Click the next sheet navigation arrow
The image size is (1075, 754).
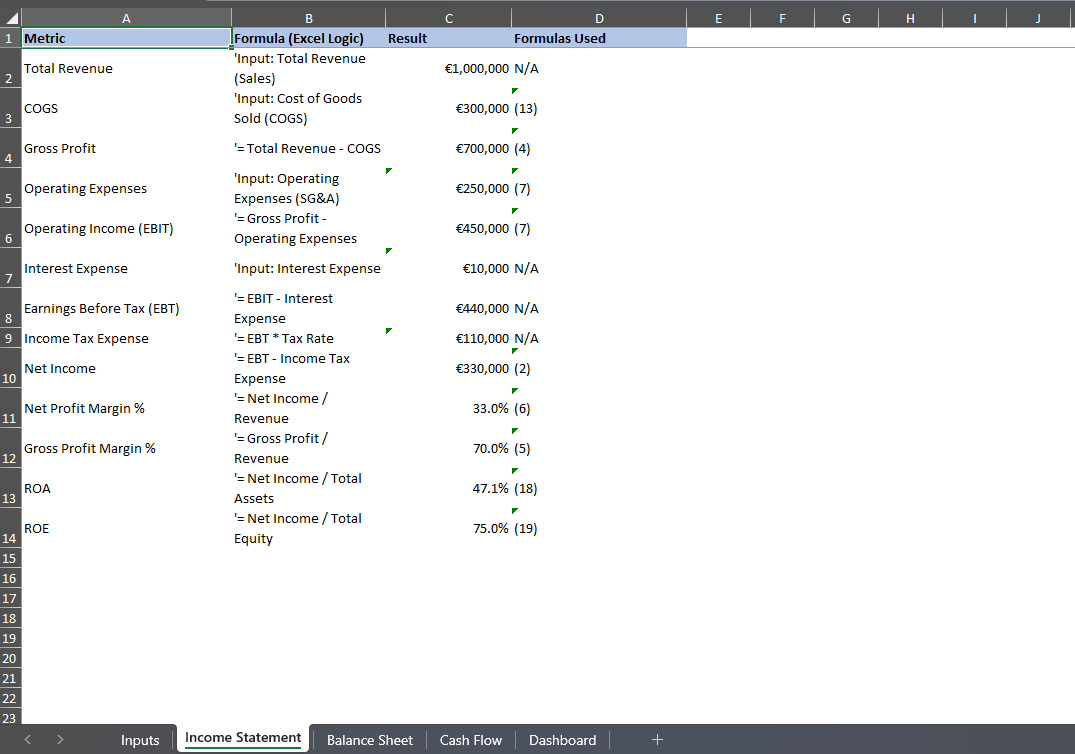(60, 740)
